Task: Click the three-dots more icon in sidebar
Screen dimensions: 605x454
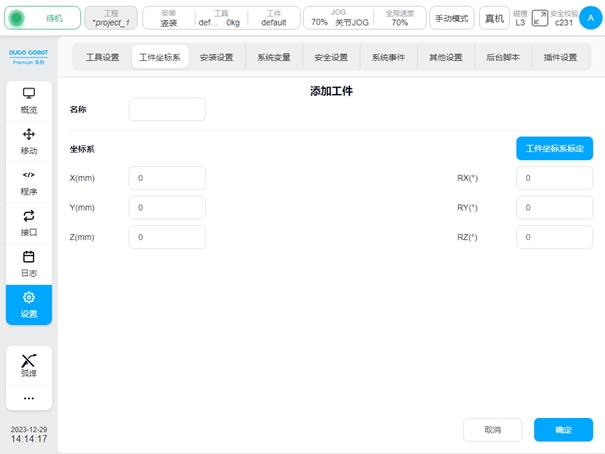Action: click(x=29, y=398)
